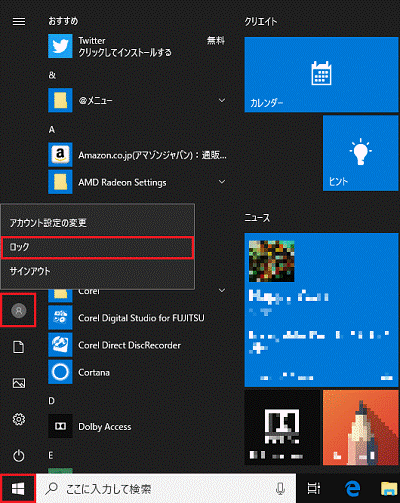The height and width of the screenshot is (503, 400).
Task: Open Task View on taskbar
Action: [313, 489]
